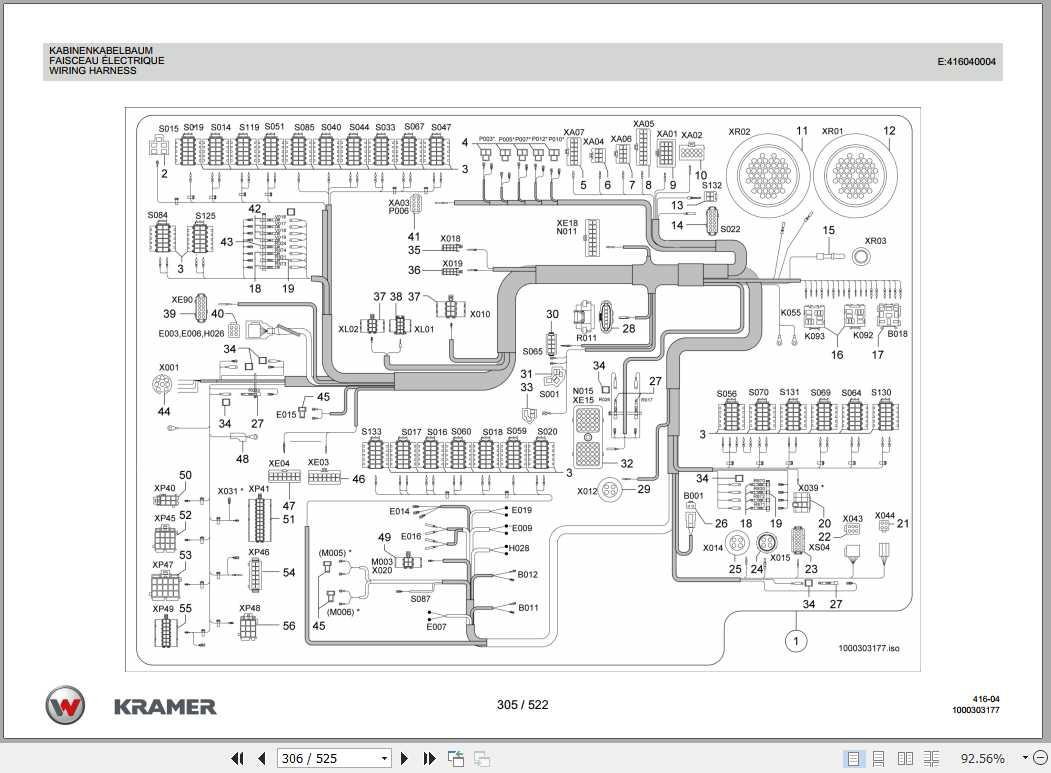This screenshot has width=1051, height=773.
Task: Go to the first page
Action: tap(238, 759)
